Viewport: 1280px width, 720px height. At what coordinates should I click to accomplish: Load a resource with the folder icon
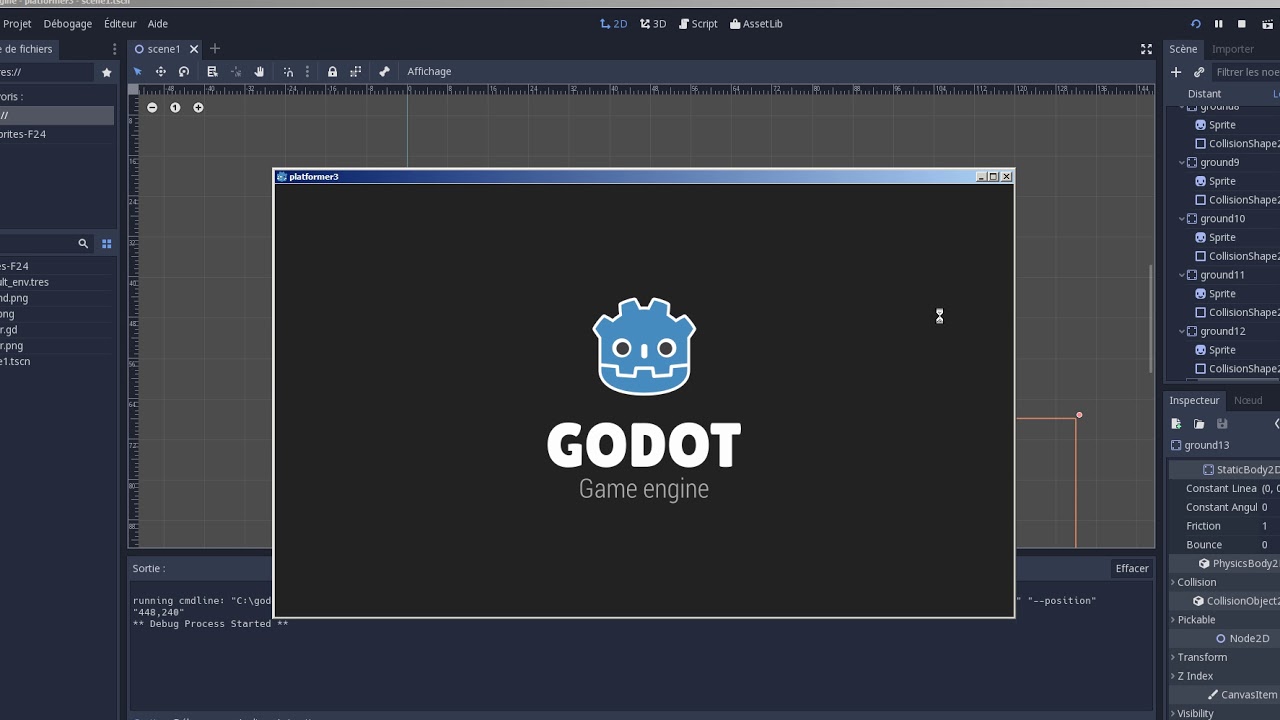pyautogui.click(x=1199, y=424)
